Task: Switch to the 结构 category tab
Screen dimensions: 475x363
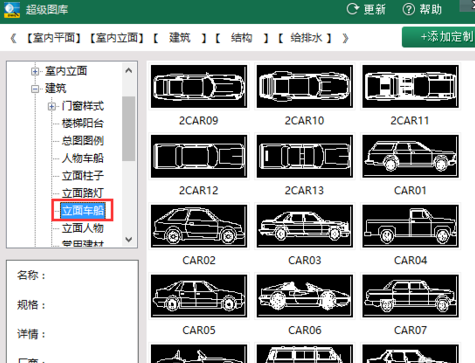Action: coord(242,38)
